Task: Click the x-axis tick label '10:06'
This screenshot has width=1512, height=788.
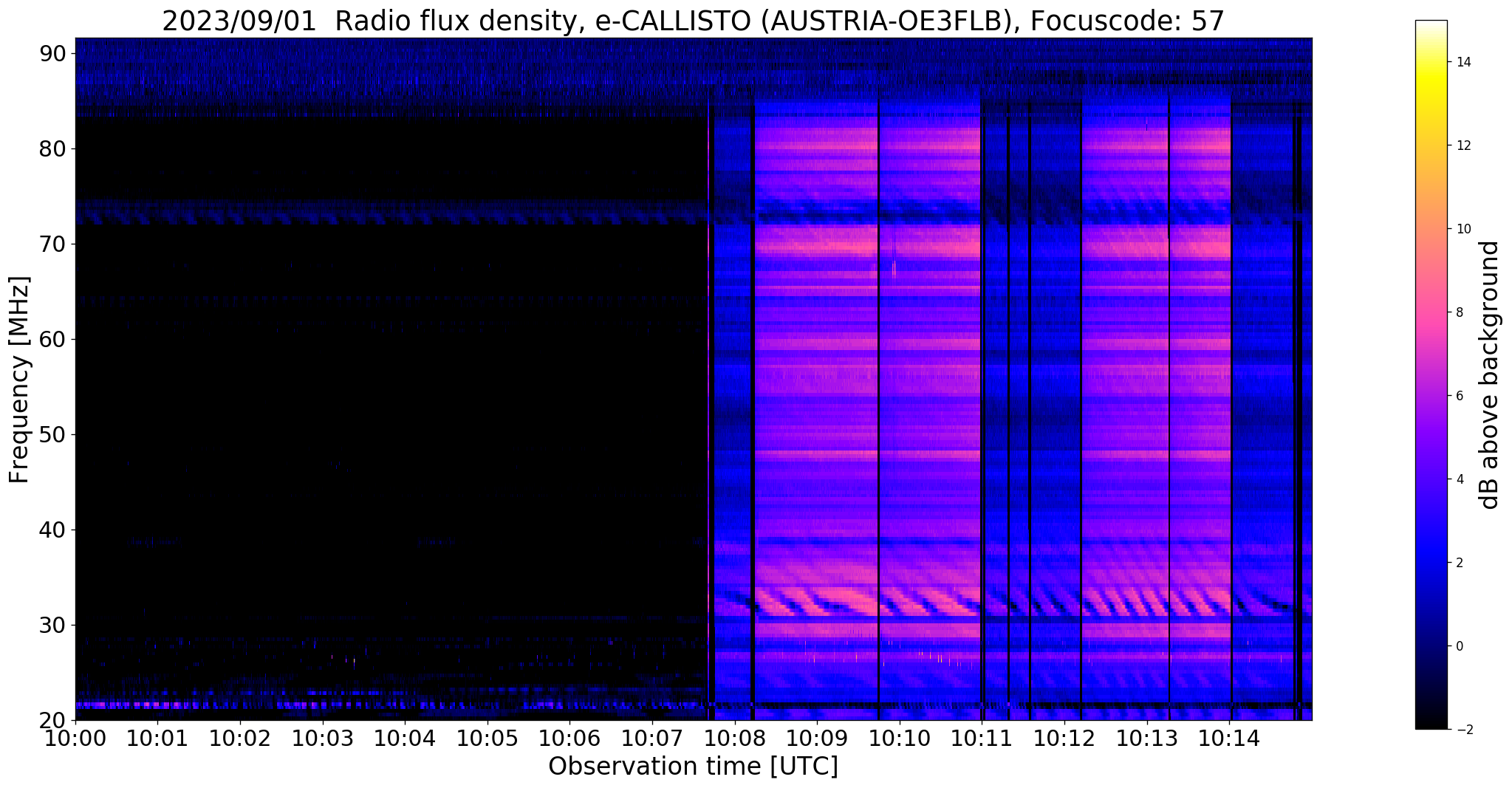Action: tap(569, 738)
